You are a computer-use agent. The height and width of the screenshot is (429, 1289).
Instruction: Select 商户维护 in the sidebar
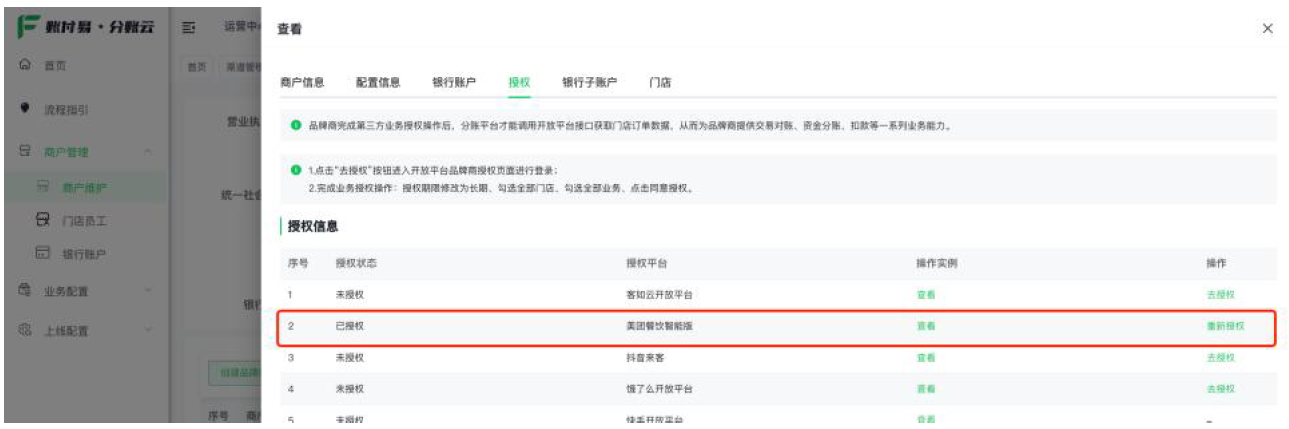[x=84, y=187]
